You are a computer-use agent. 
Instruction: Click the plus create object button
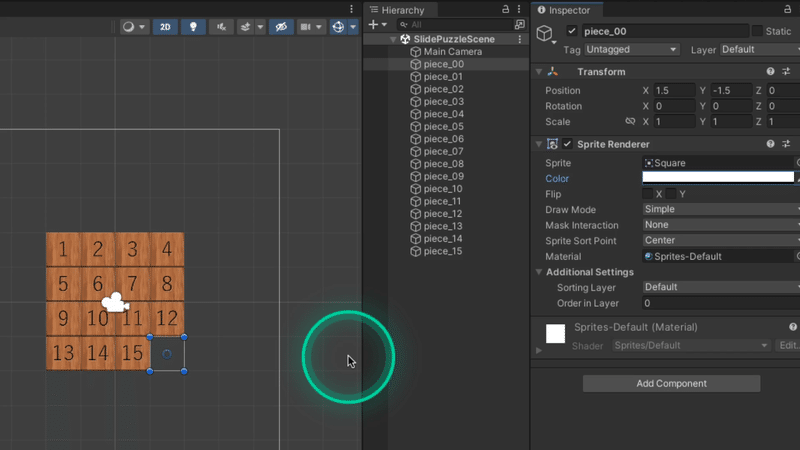tap(373, 24)
